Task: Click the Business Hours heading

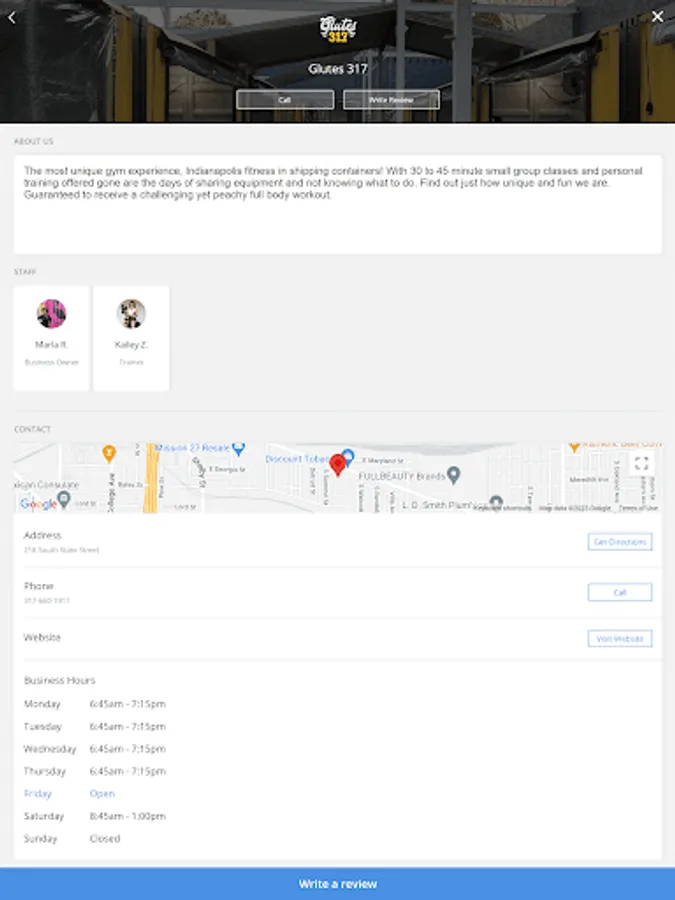Action: tap(60, 680)
